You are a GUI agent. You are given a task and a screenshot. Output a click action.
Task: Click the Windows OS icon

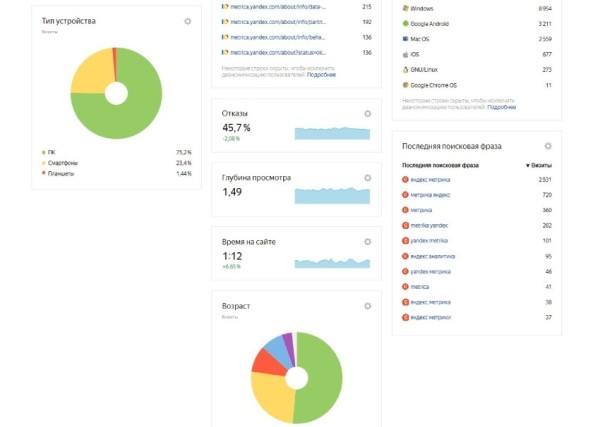[x=405, y=7]
